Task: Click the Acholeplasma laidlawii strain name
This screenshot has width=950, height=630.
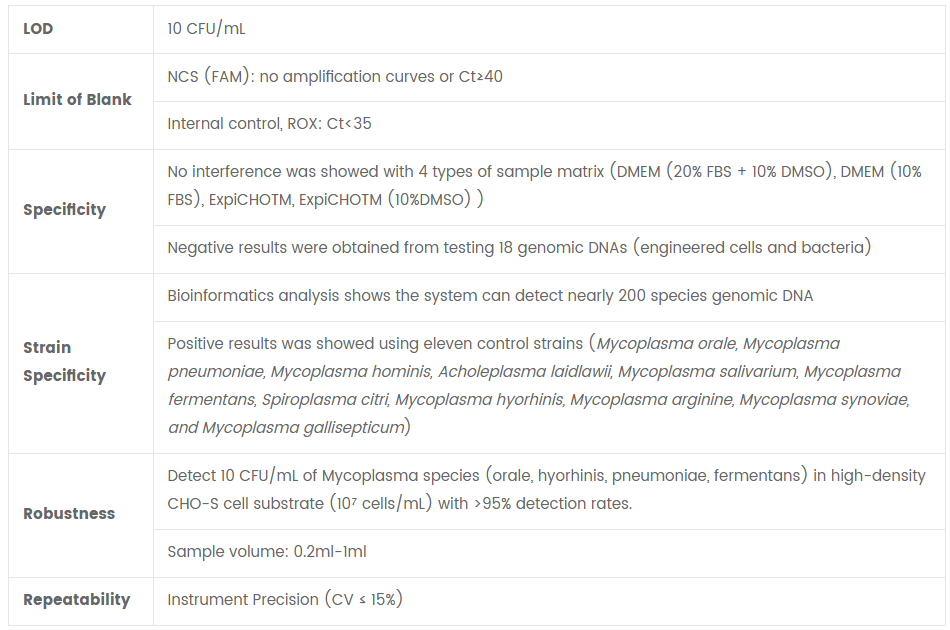Action: tap(525, 372)
